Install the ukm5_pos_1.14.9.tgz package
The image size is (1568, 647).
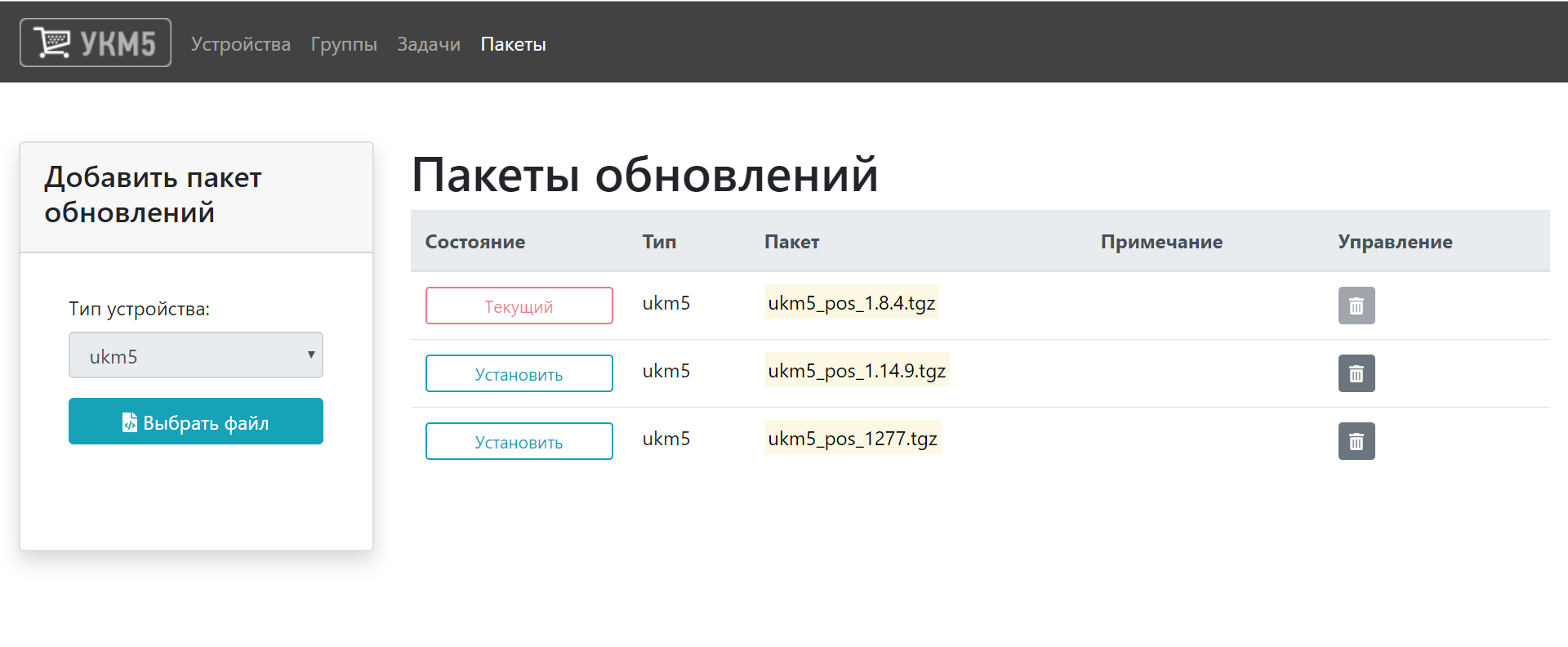click(x=519, y=373)
